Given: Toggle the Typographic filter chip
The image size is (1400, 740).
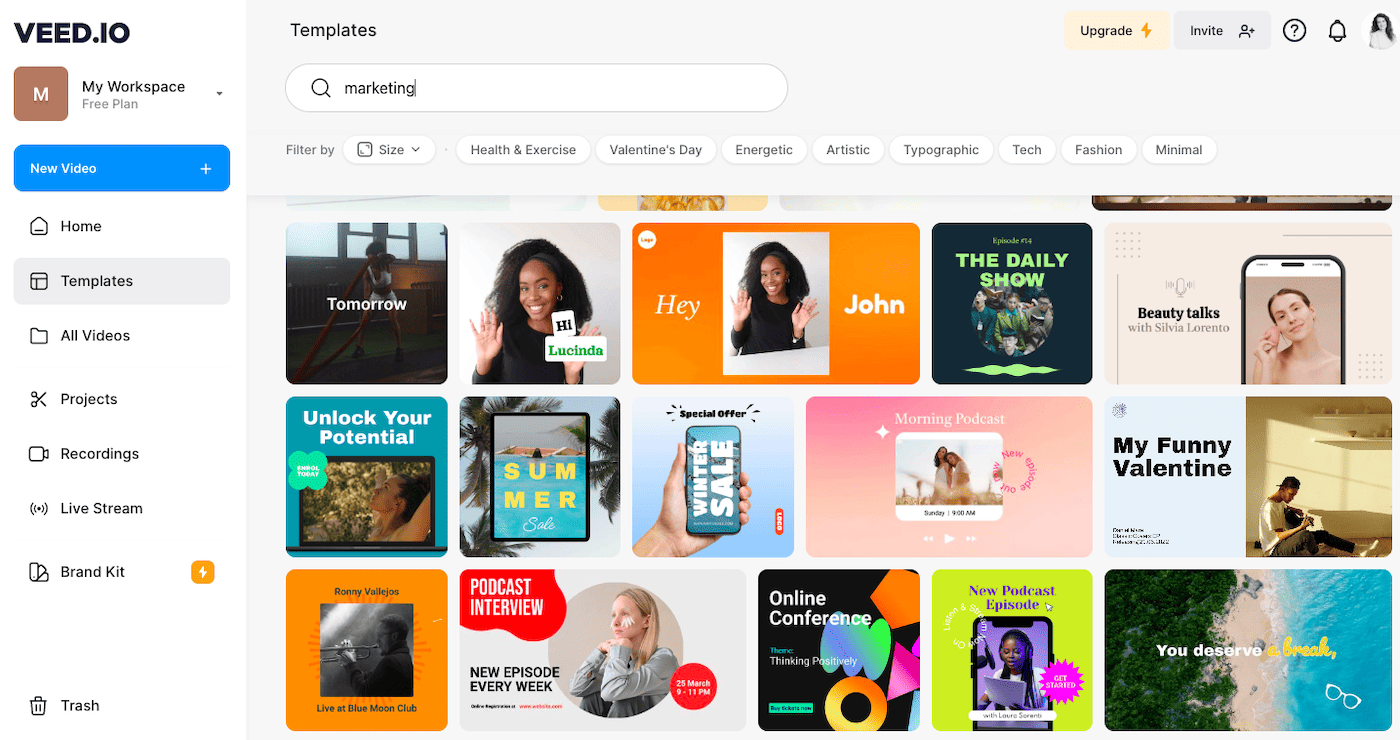Looking at the screenshot, I should pos(941,150).
